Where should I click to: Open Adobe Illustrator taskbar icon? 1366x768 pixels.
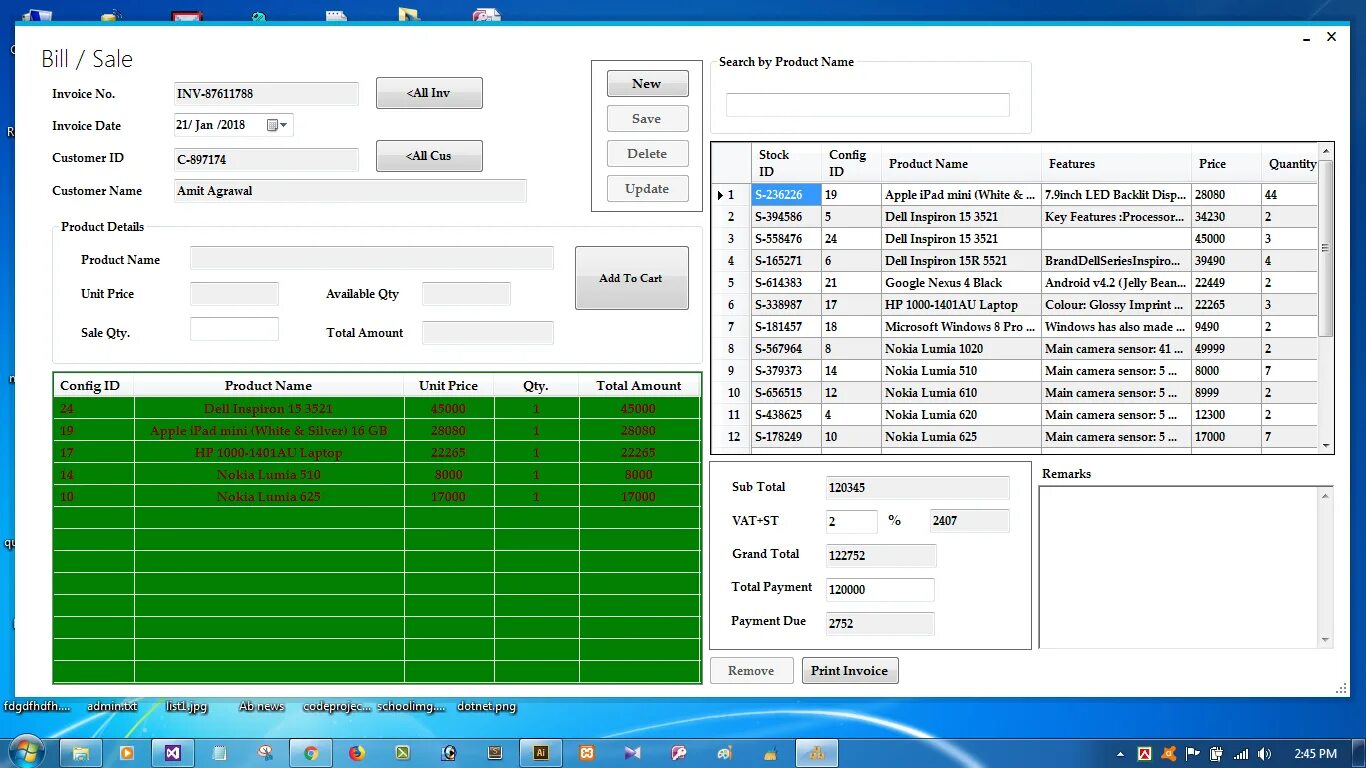[541, 753]
